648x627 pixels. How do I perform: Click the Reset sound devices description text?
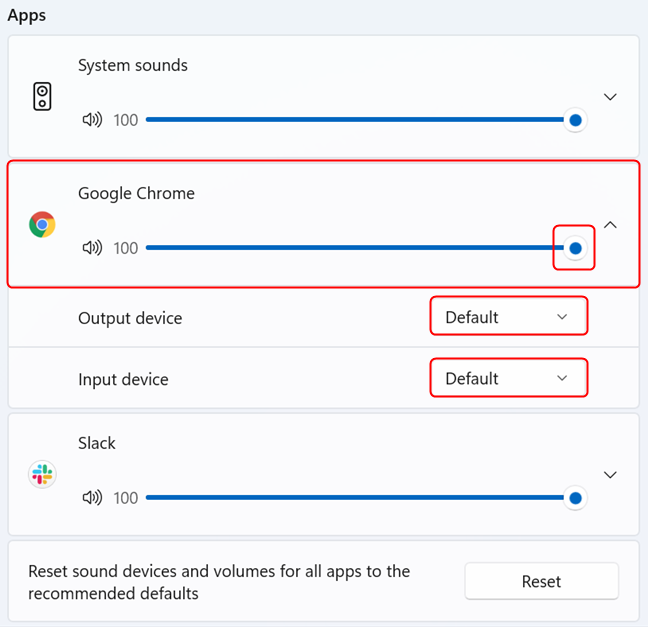(x=219, y=582)
